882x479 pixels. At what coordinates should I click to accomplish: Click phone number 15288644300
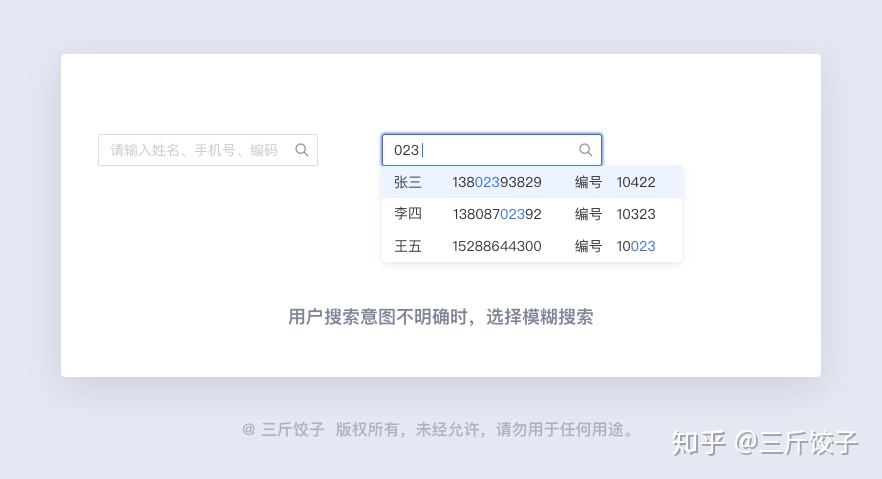tap(497, 246)
